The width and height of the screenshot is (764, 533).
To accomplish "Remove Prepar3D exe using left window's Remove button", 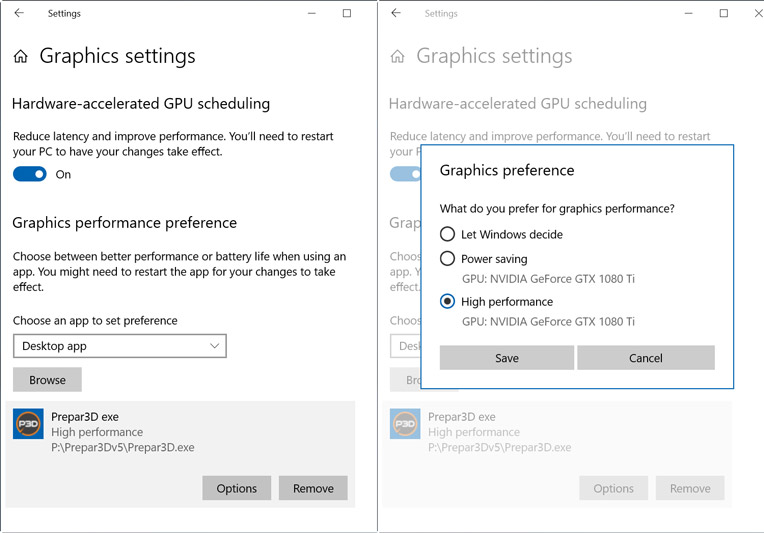I will [313, 488].
